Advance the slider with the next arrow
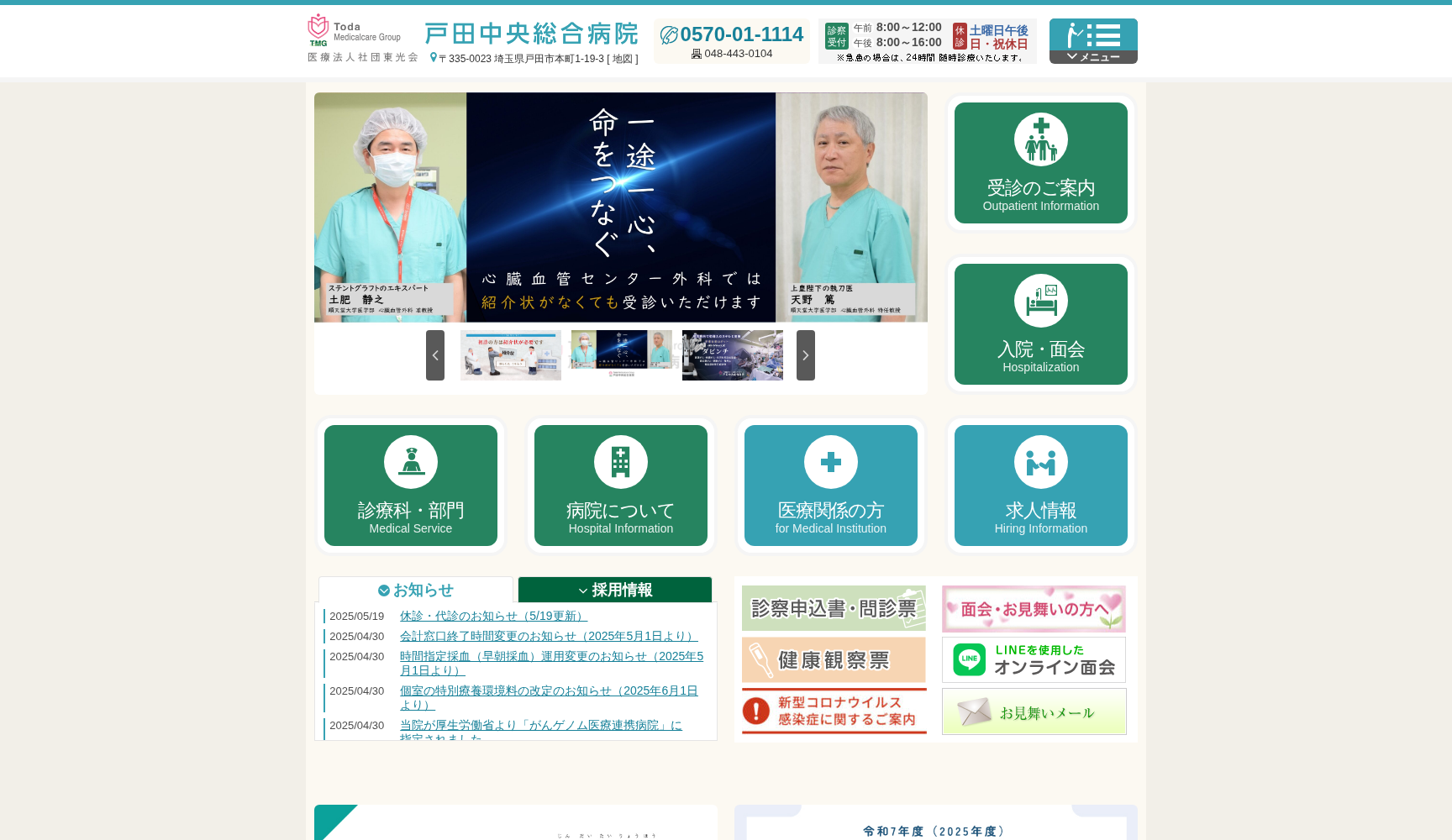Image resolution: width=1452 pixels, height=840 pixels. [x=805, y=355]
